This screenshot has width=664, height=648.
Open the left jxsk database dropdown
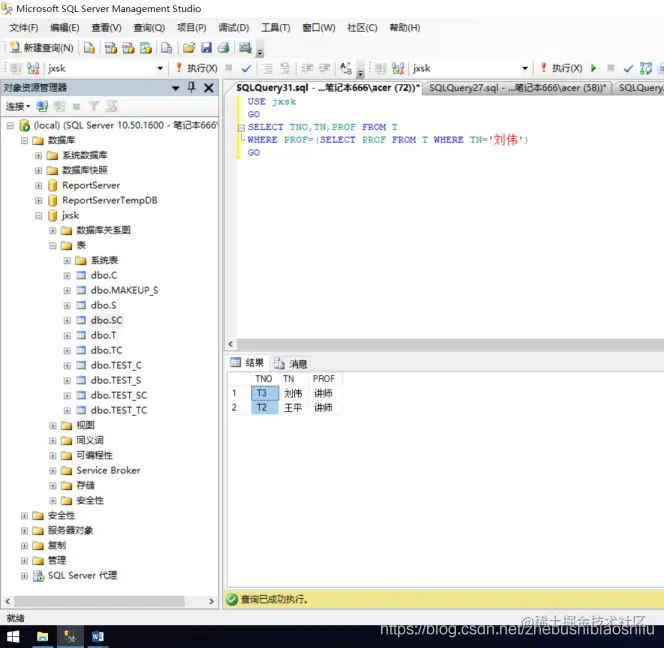[160, 68]
